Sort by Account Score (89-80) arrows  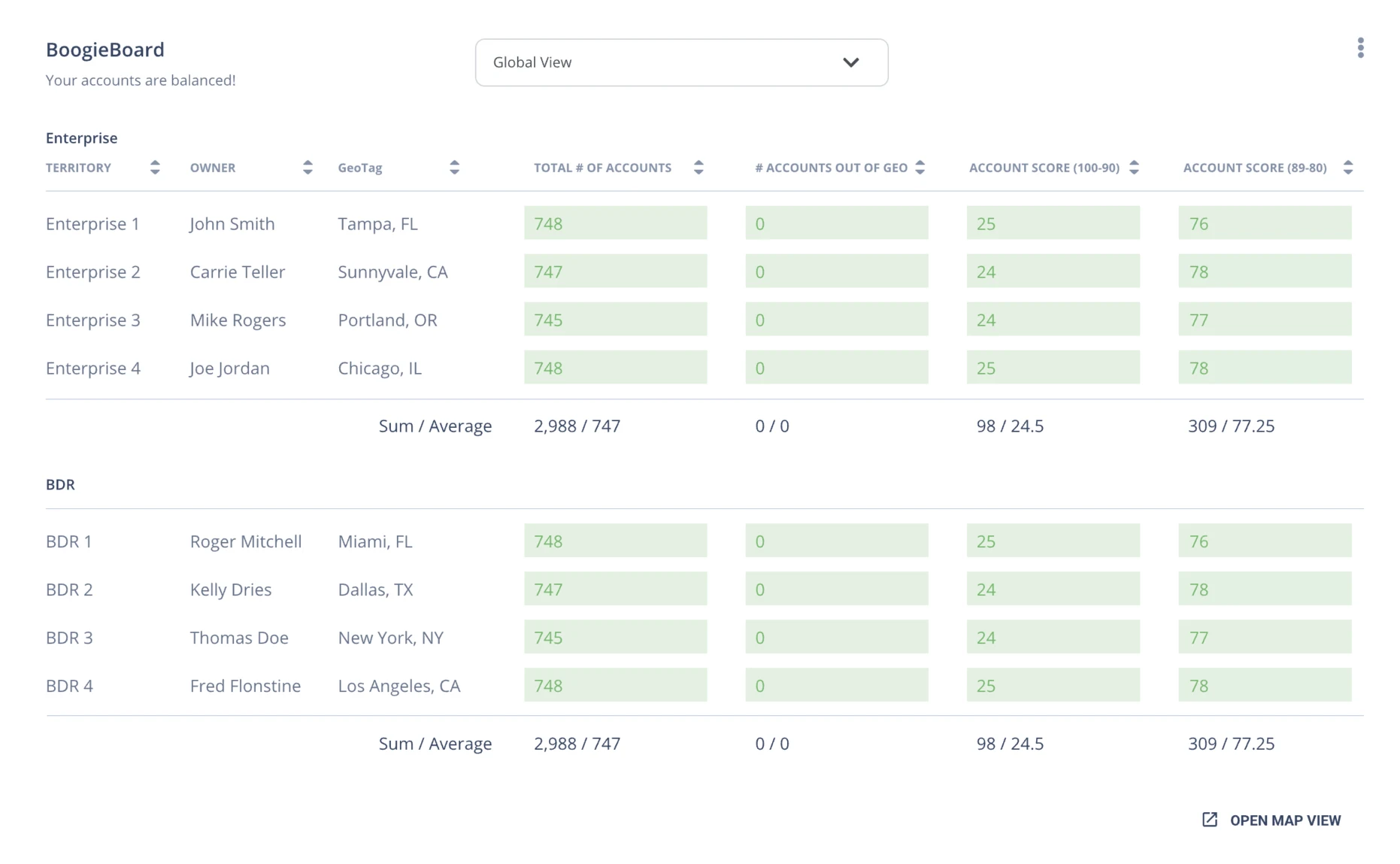click(x=1348, y=168)
